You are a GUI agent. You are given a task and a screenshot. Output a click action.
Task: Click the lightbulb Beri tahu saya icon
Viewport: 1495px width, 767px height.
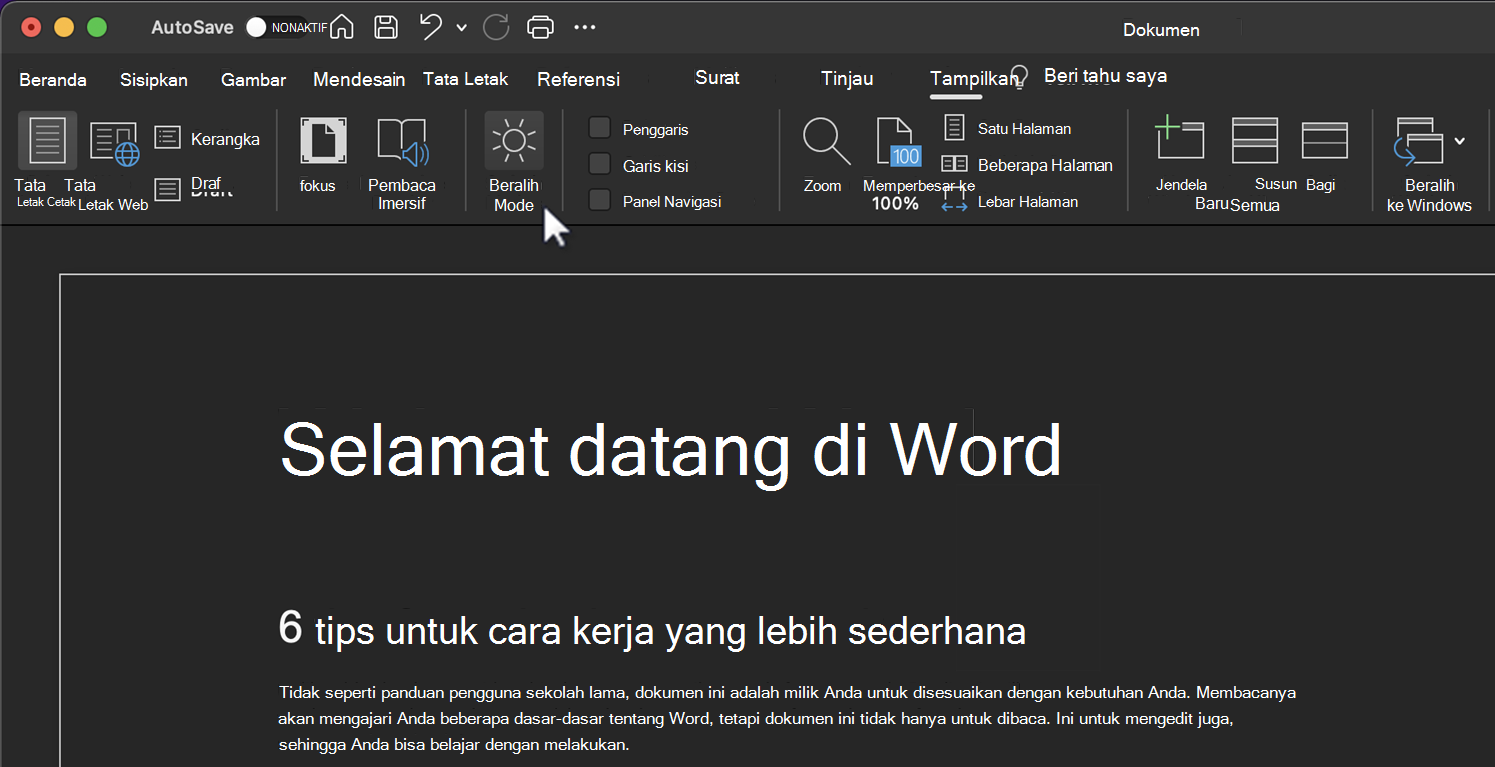coord(1019,77)
